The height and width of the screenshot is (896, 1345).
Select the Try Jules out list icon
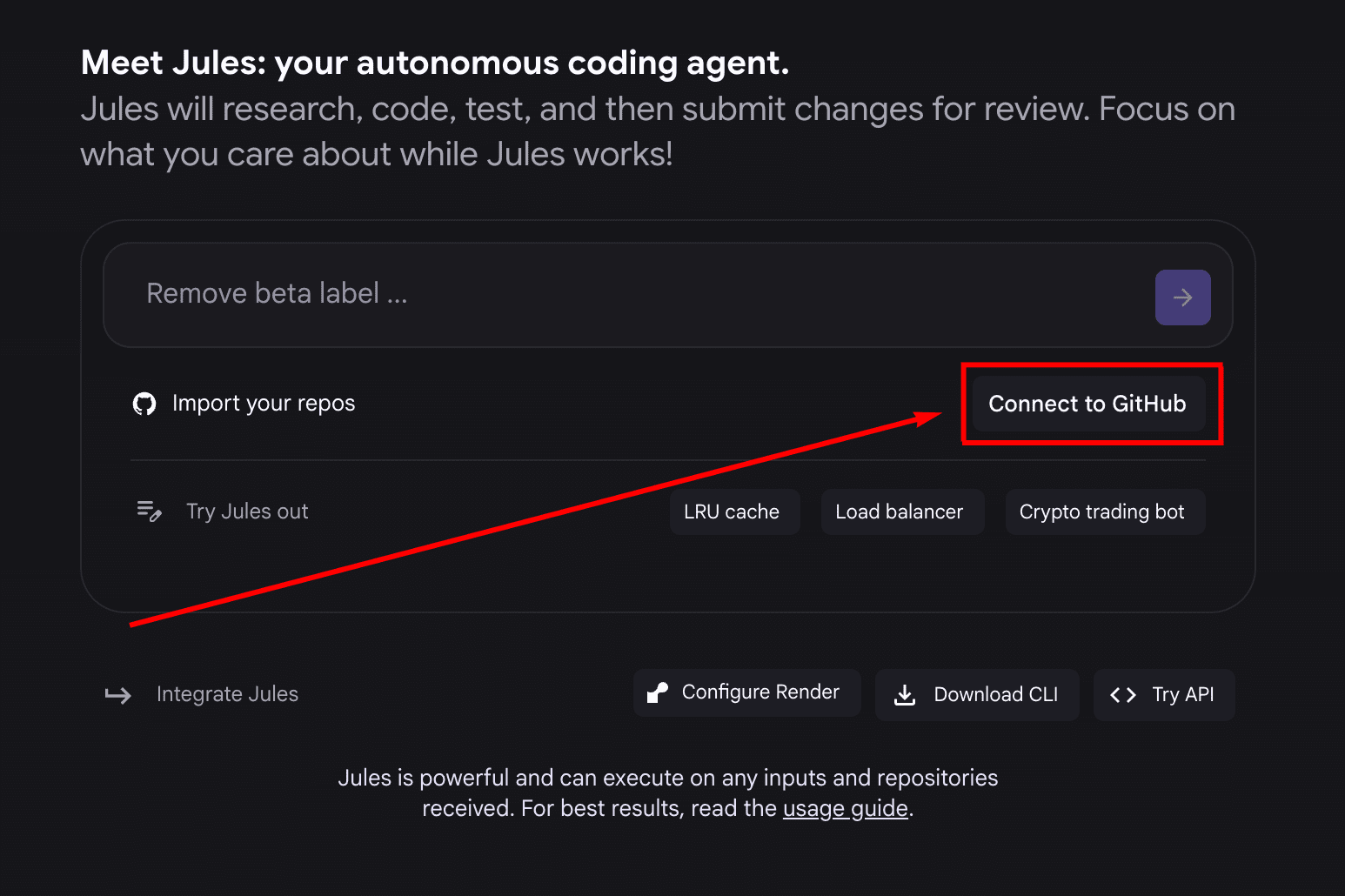click(x=145, y=507)
